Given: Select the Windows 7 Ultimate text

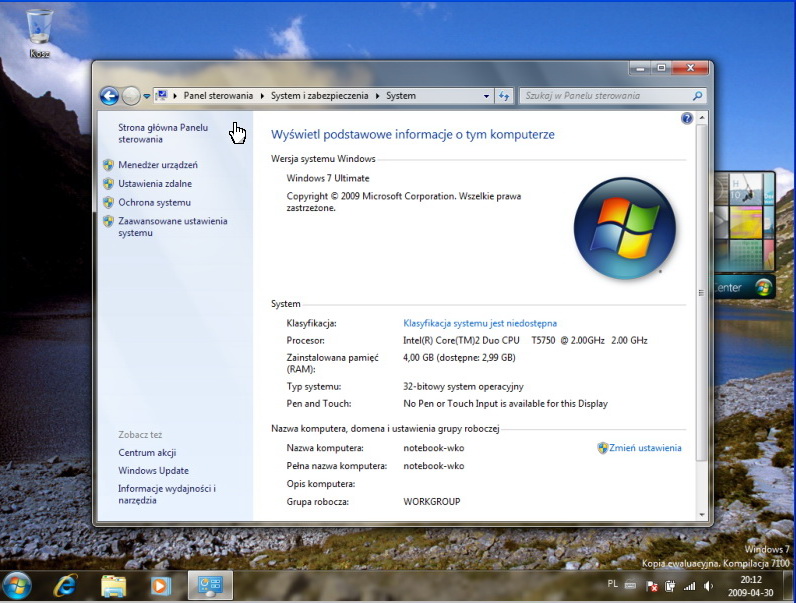Looking at the screenshot, I should (328, 178).
